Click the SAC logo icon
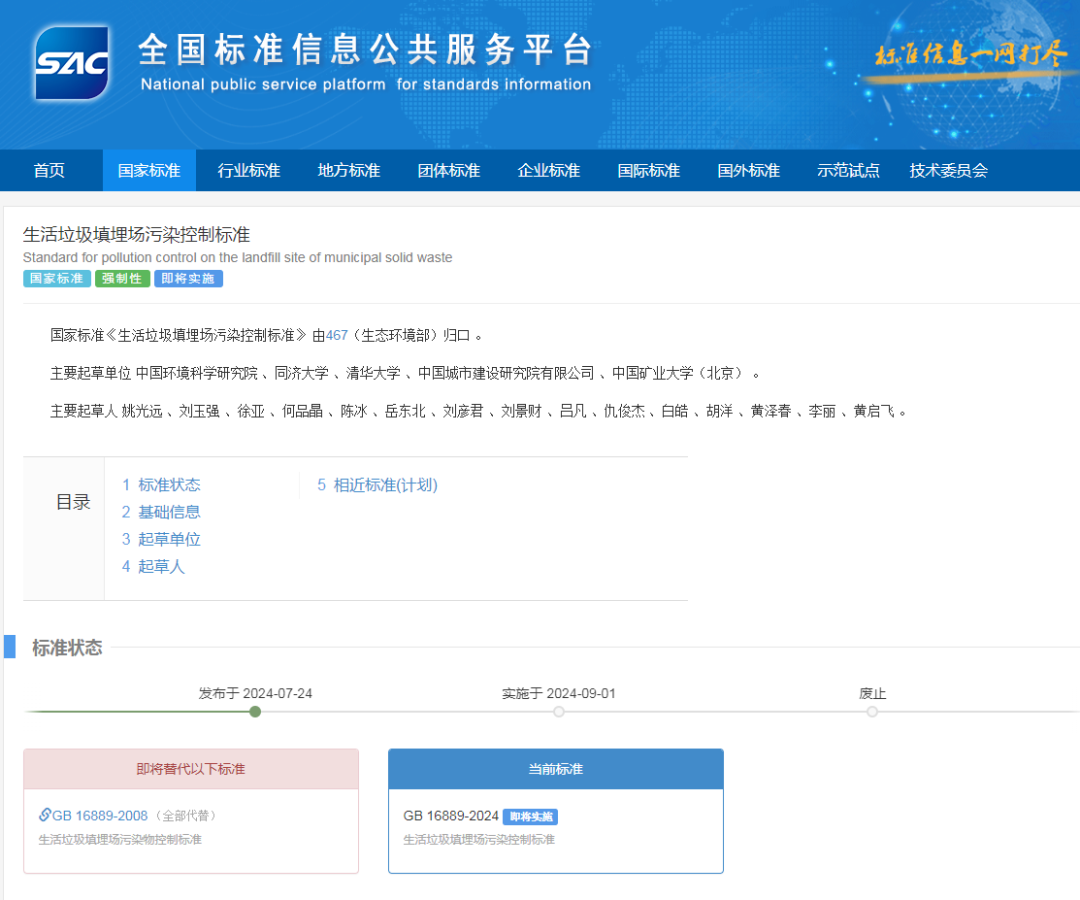 71,63
